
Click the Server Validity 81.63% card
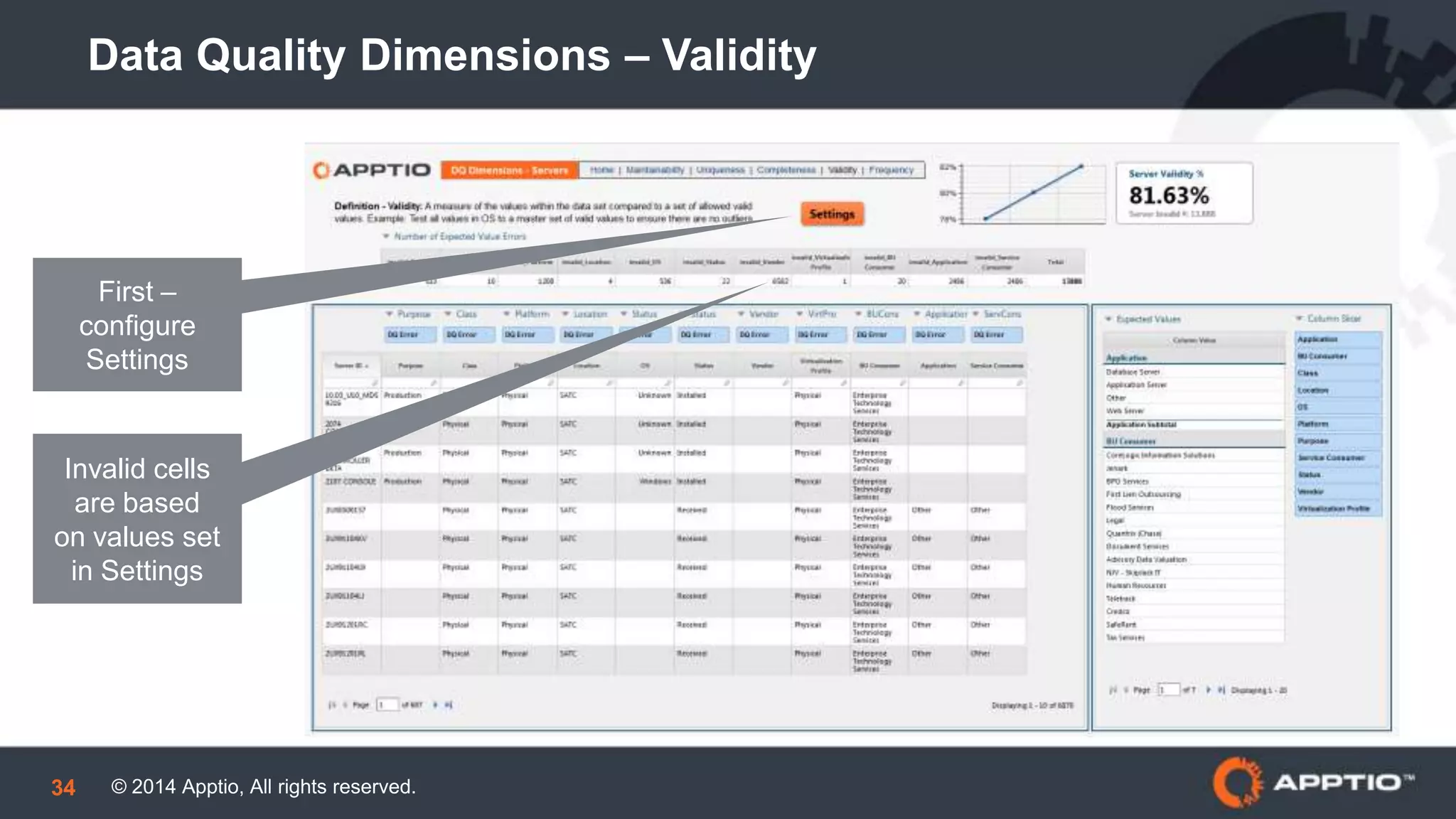1184,193
